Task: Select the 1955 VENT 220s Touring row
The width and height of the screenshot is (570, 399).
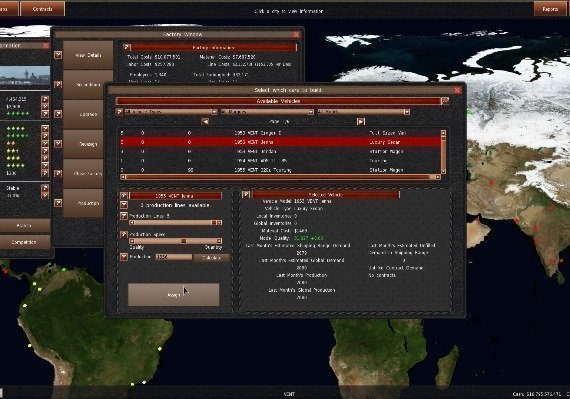Action: pos(280,170)
